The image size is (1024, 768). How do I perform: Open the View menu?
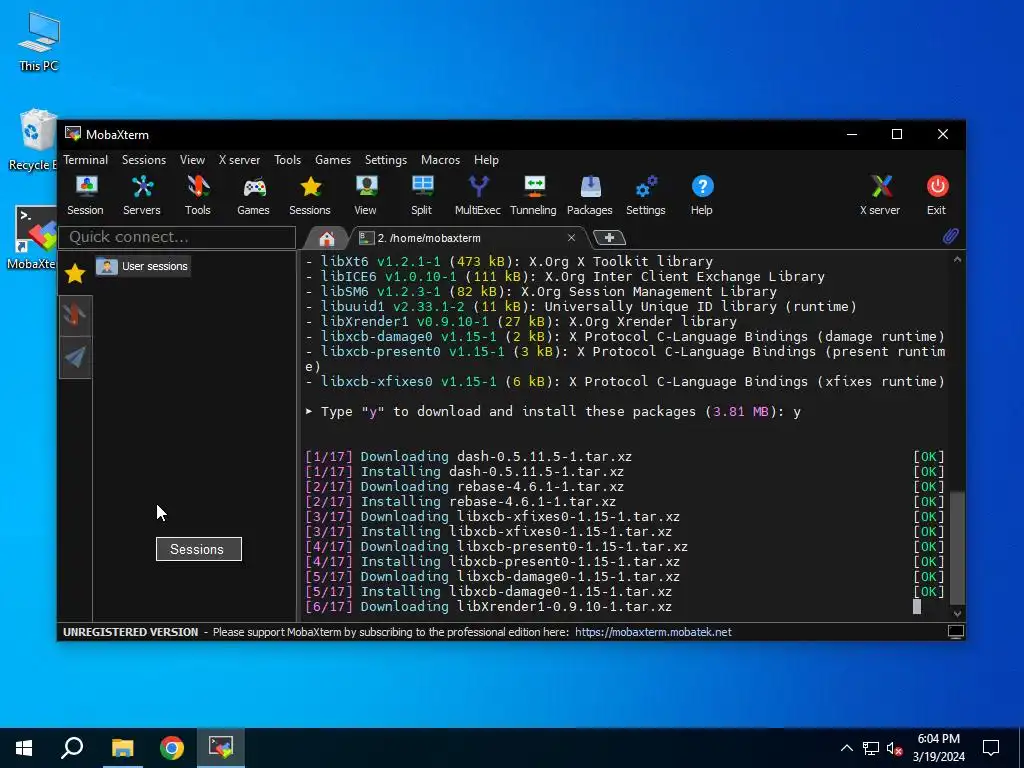click(192, 160)
